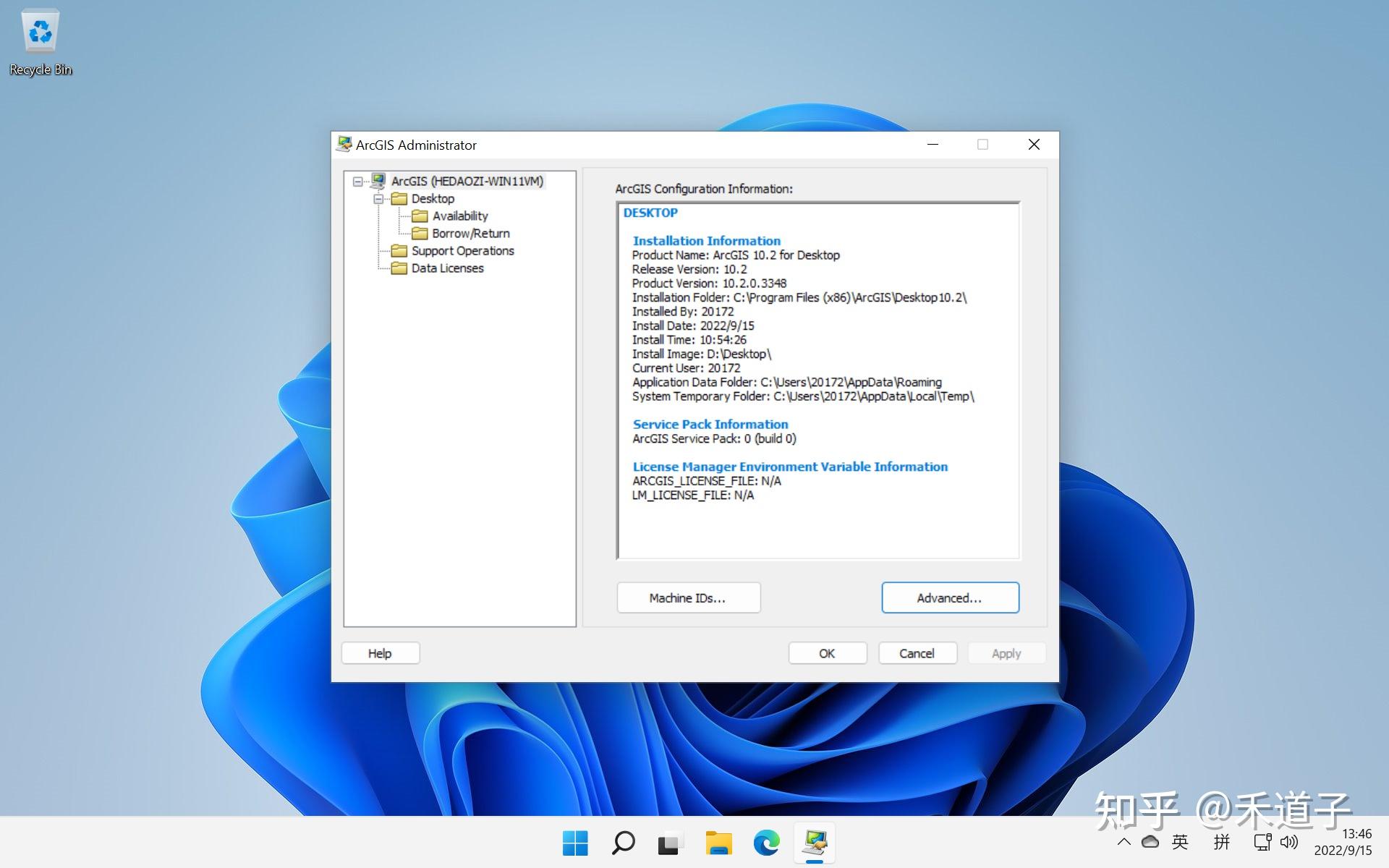Collapse the ArcGIS (HEDAOZI-WIN11VM) root node
1389x868 pixels.
coord(357,182)
